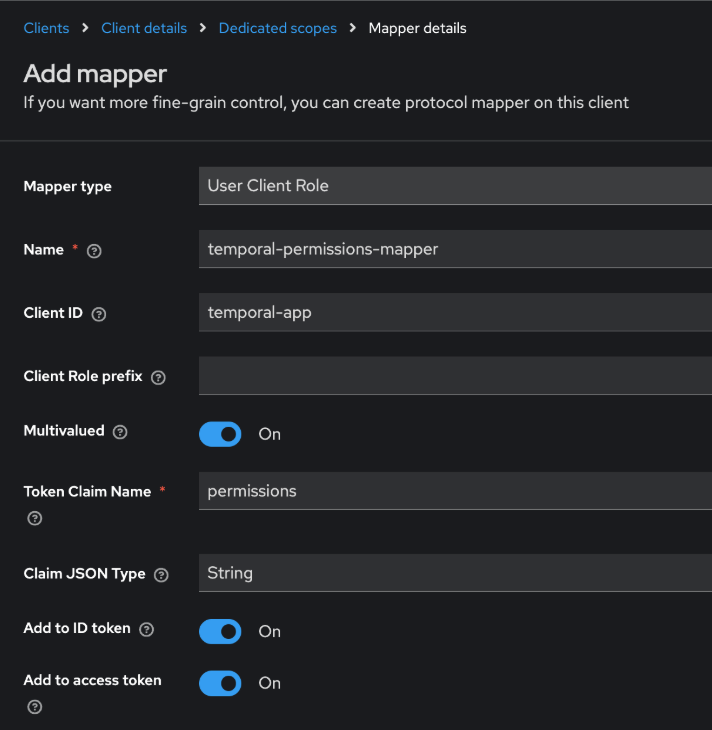Open help icon next to Name label
This screenshot has height=730, width=712.
click(94, 251)
